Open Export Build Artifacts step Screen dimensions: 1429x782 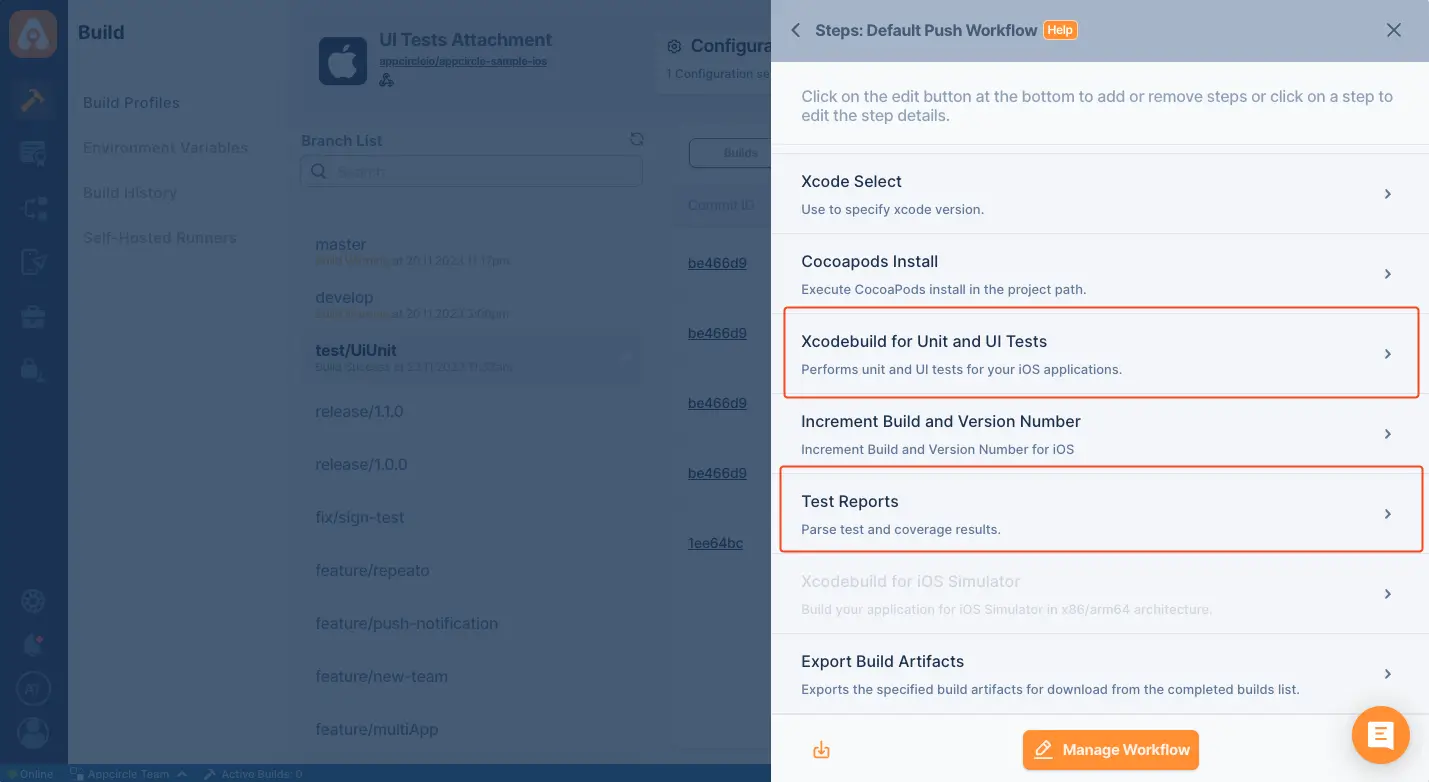click(x=1100, y=674)
